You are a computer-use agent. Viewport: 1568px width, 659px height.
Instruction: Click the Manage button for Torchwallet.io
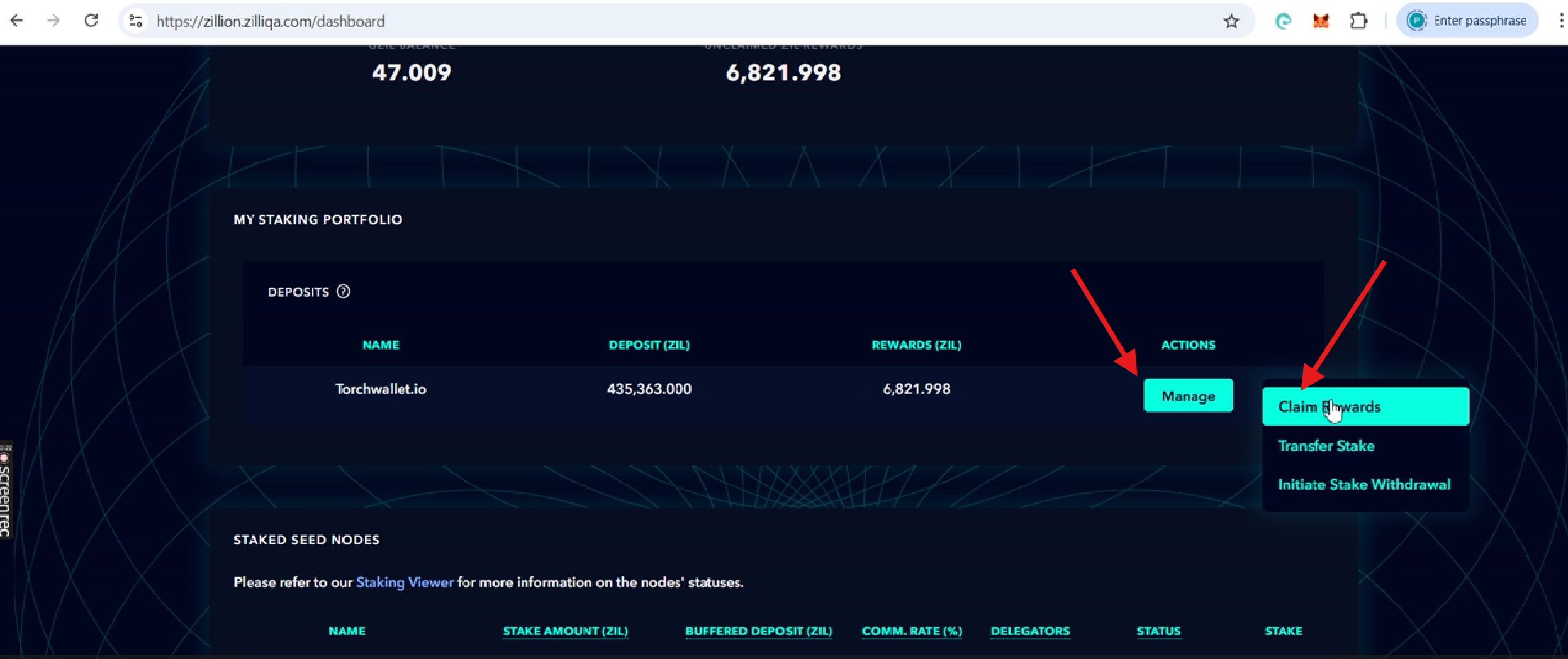click(x=1188, y=396)
